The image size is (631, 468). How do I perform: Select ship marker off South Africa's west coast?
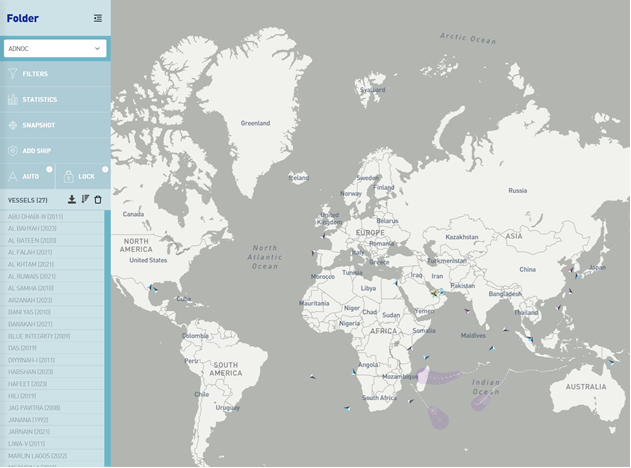[x=347, y=408]
